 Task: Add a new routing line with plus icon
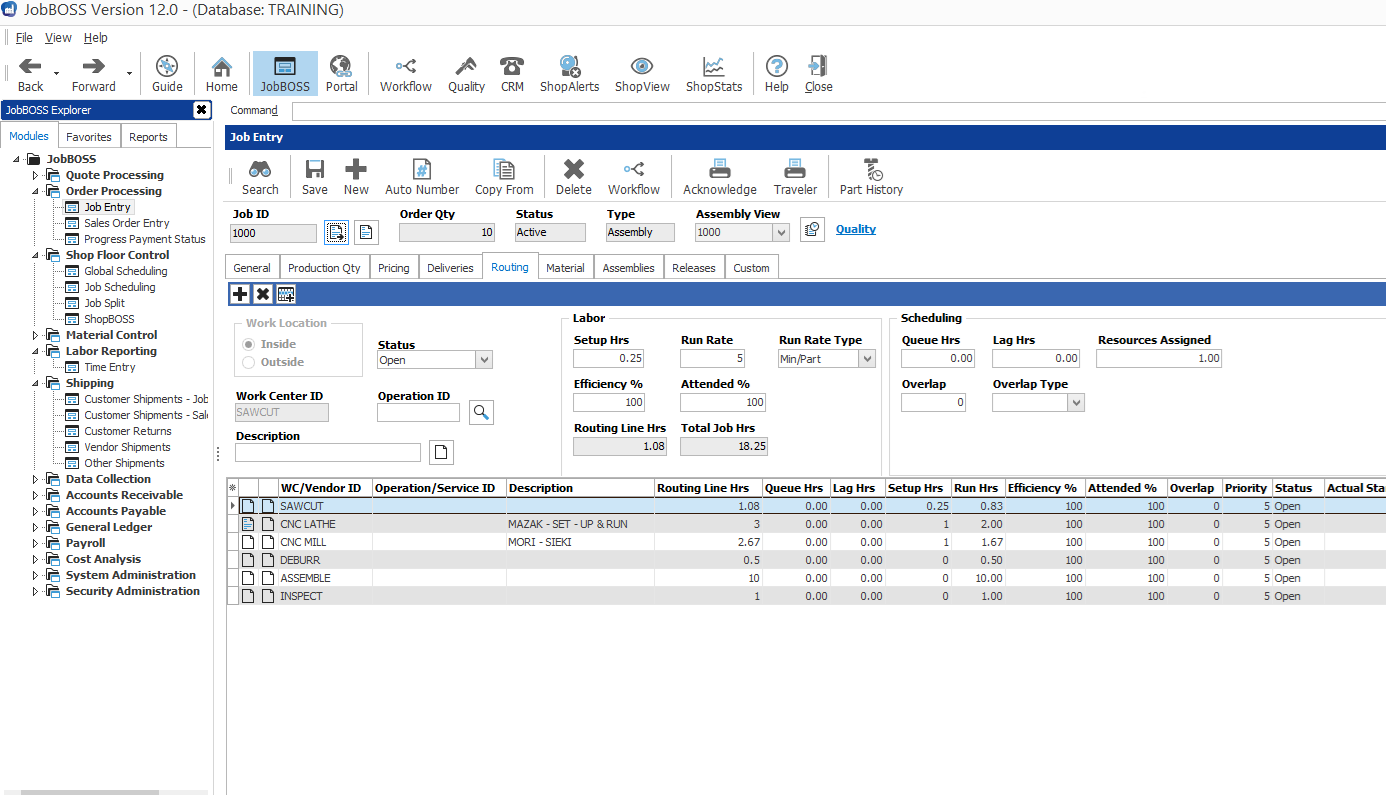coord(239,293)
